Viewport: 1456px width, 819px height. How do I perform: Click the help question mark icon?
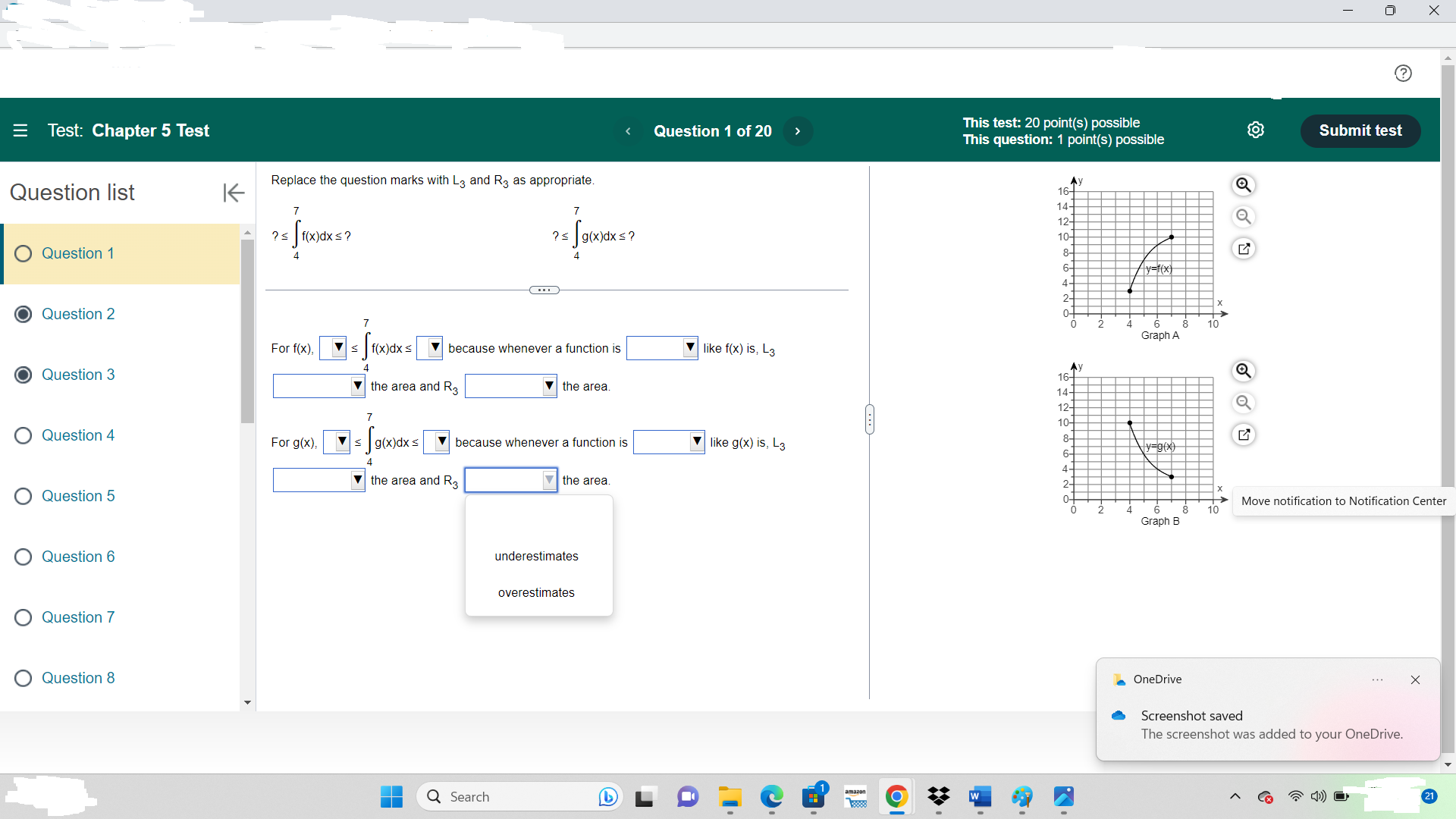pos(1403,74)
